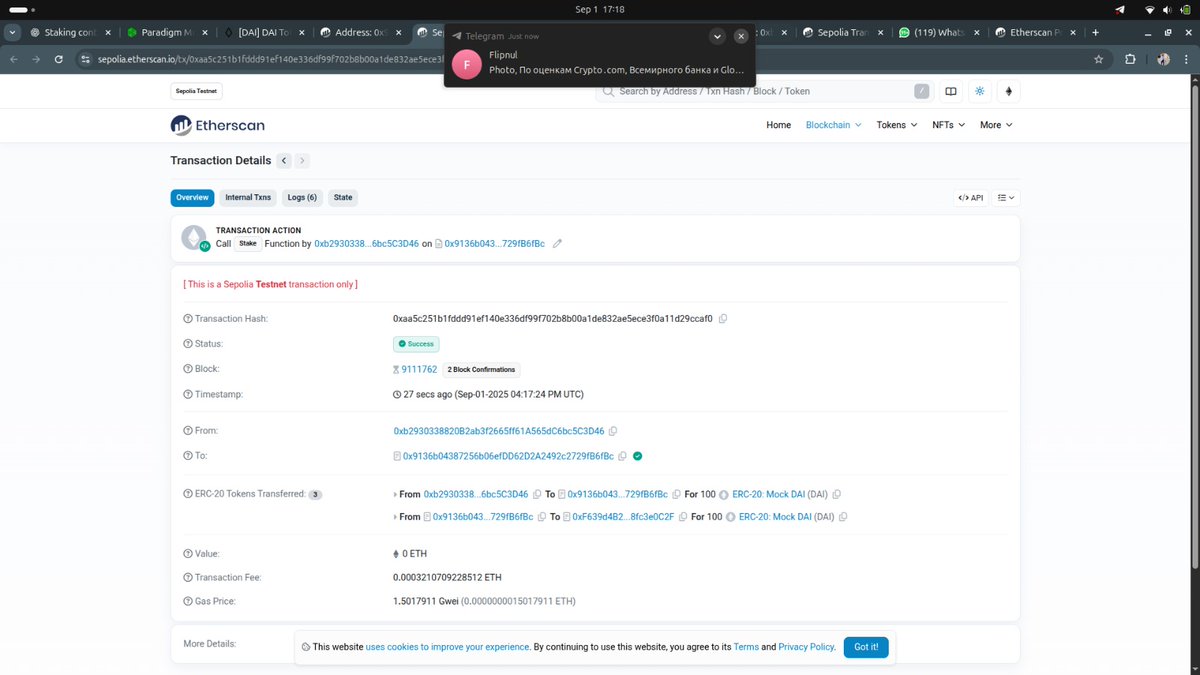Click the Stake function badge

(248, 243)
